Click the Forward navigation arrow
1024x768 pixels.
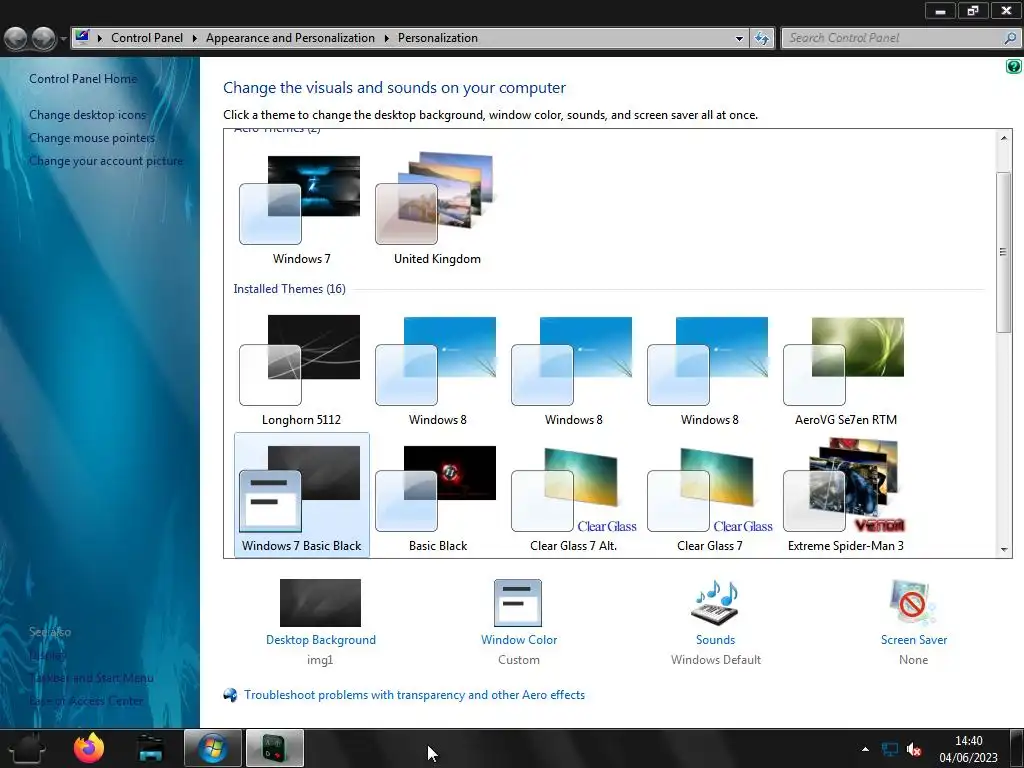click(44, 39)
